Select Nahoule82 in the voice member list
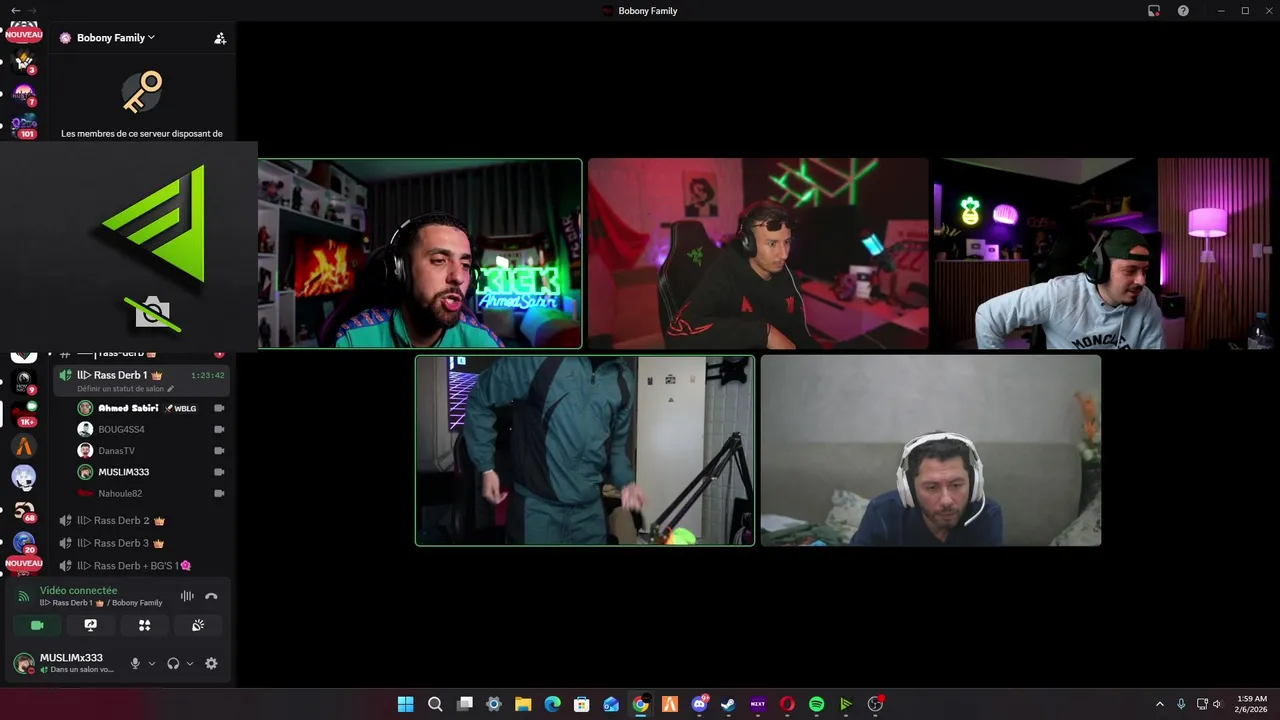This screenshot has width=1280, height=720. click(120, 493)
